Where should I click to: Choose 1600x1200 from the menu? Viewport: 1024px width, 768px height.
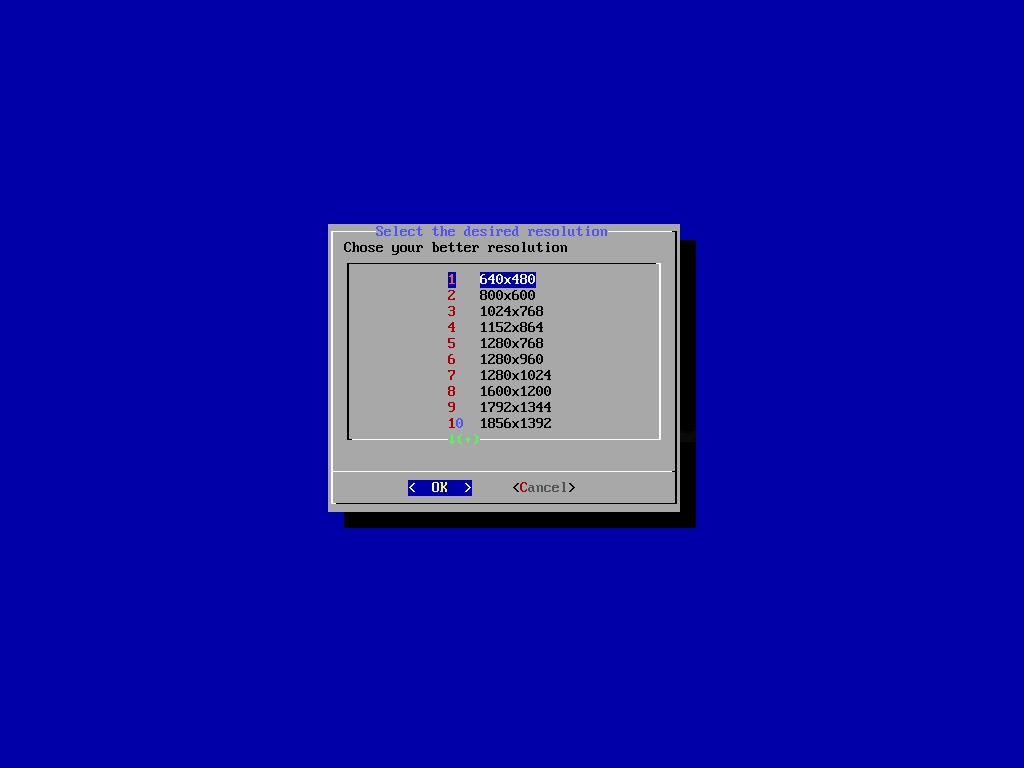[x=500, y=391]
